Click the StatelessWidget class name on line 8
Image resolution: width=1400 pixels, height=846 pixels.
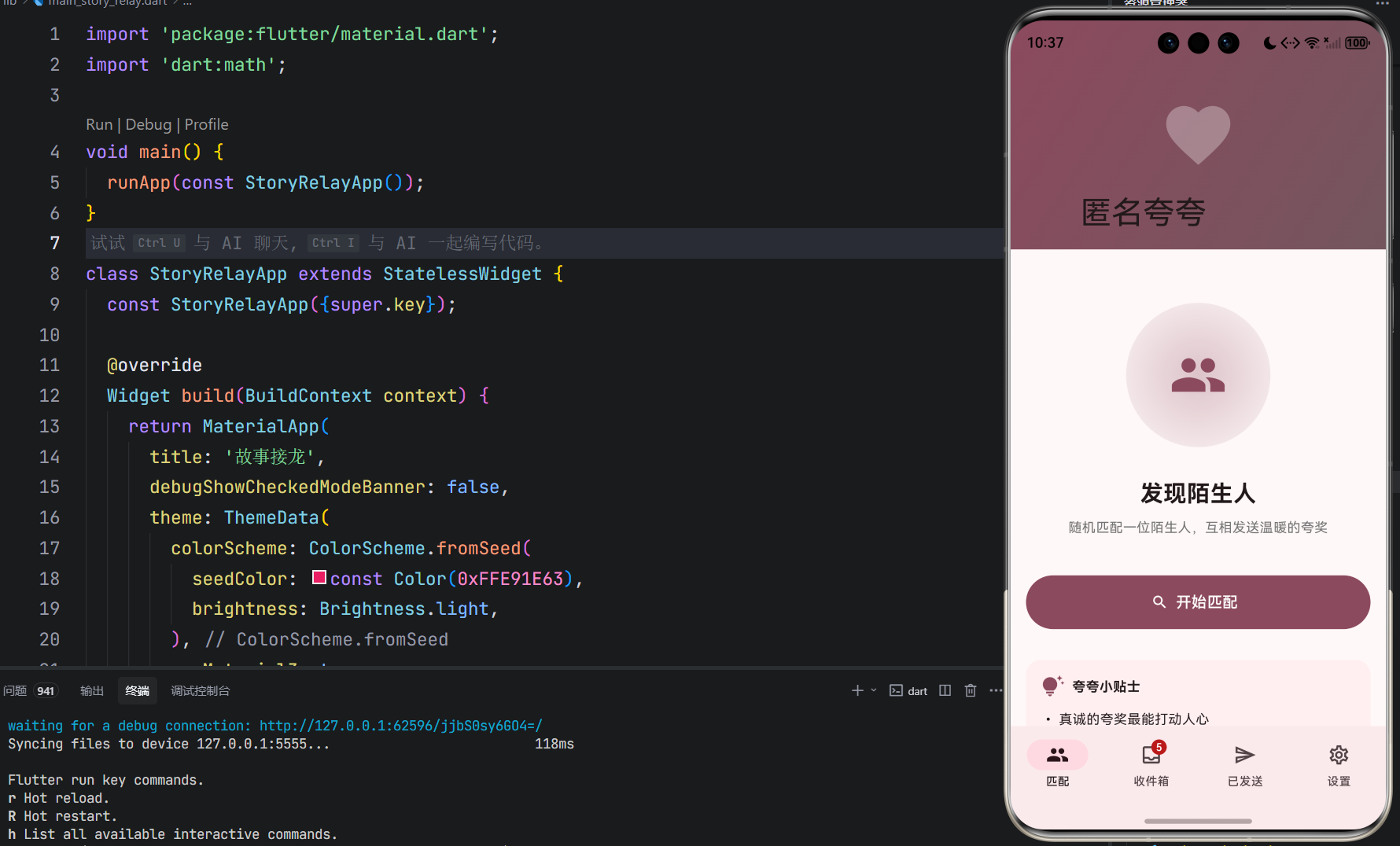coord(462,274)
